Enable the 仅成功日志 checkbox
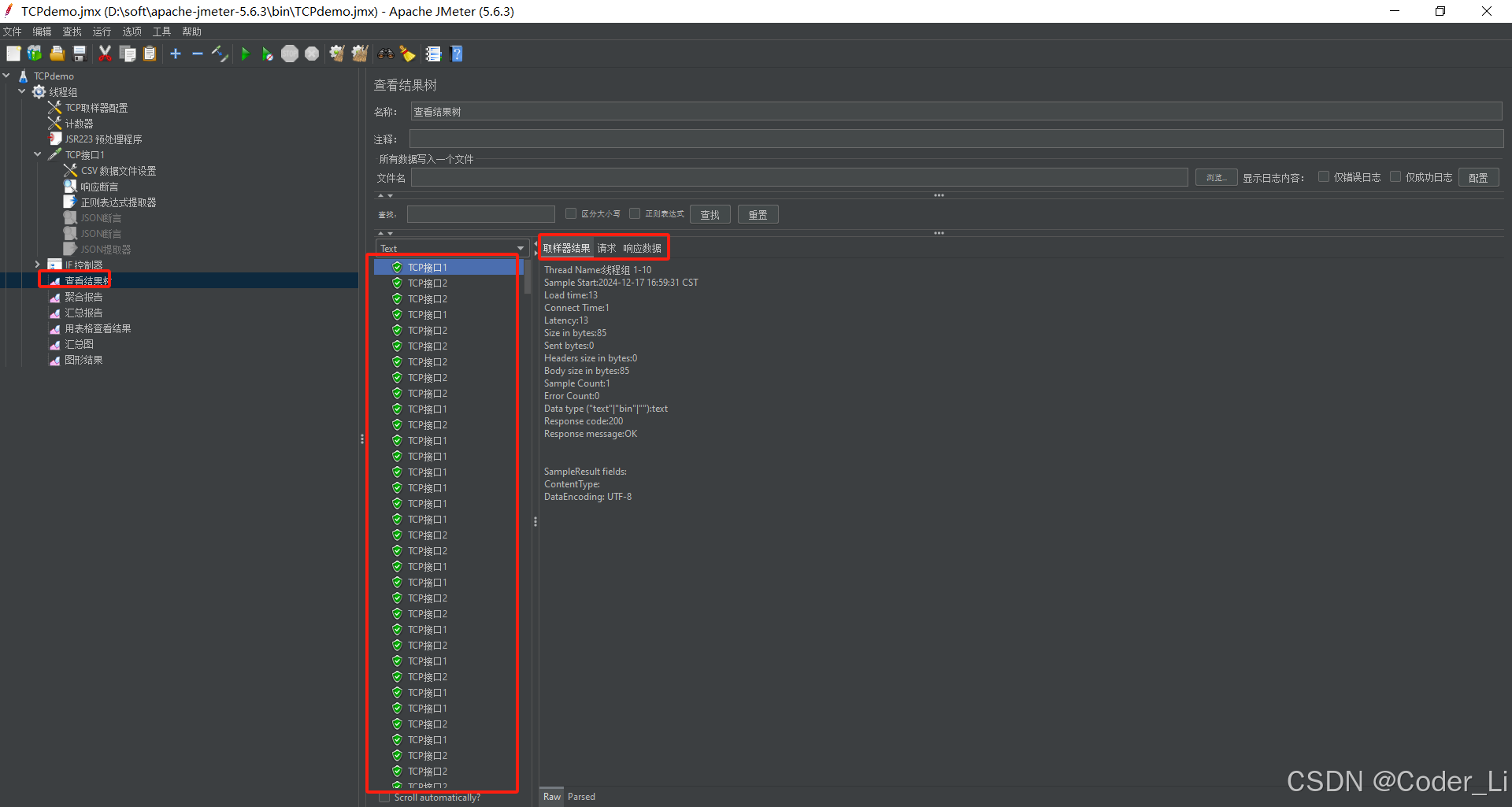Viewport: 1512px width, 807px height. click(x=1395, y=176)
